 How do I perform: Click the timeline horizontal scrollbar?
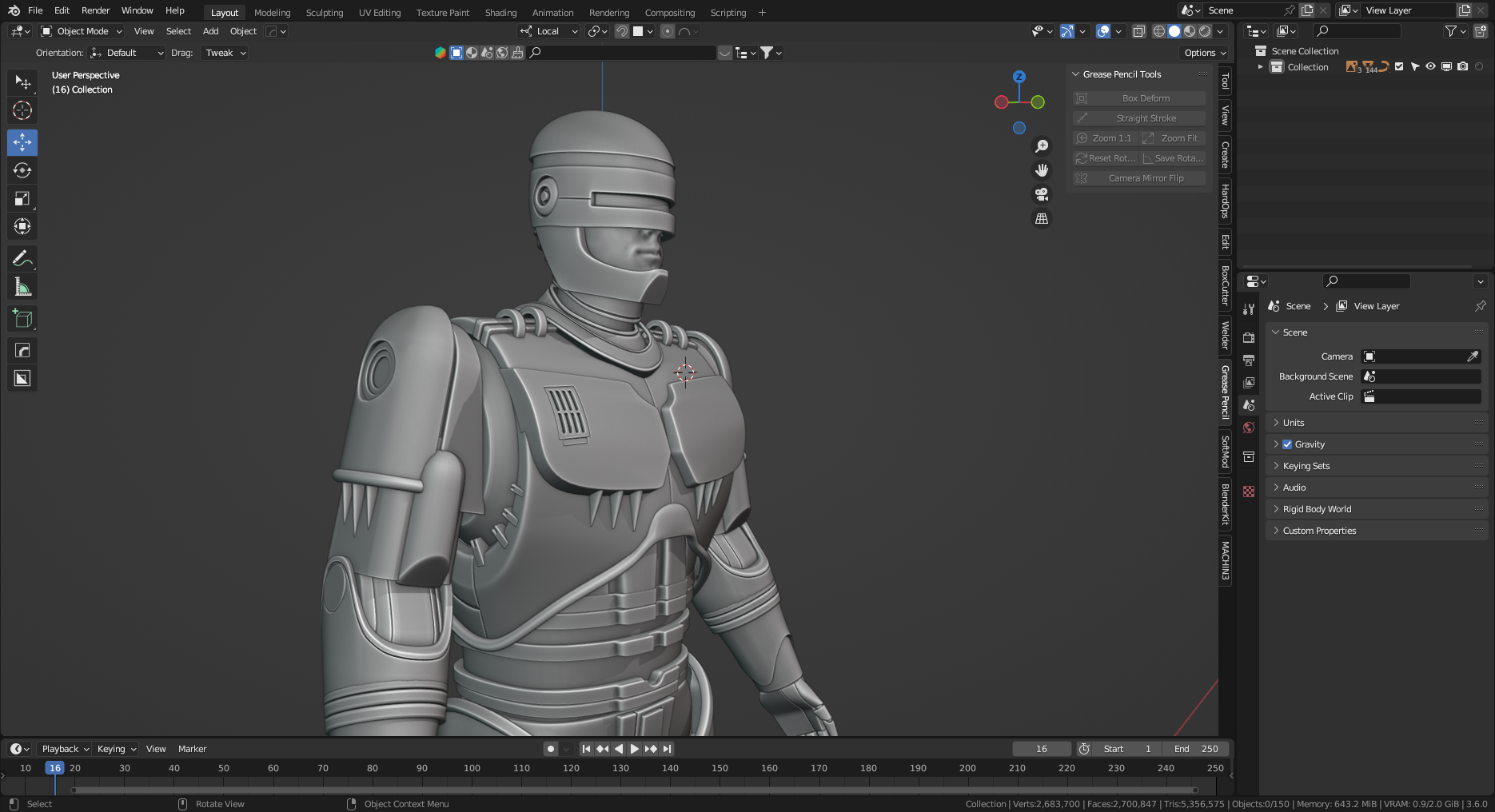point(635,790)
